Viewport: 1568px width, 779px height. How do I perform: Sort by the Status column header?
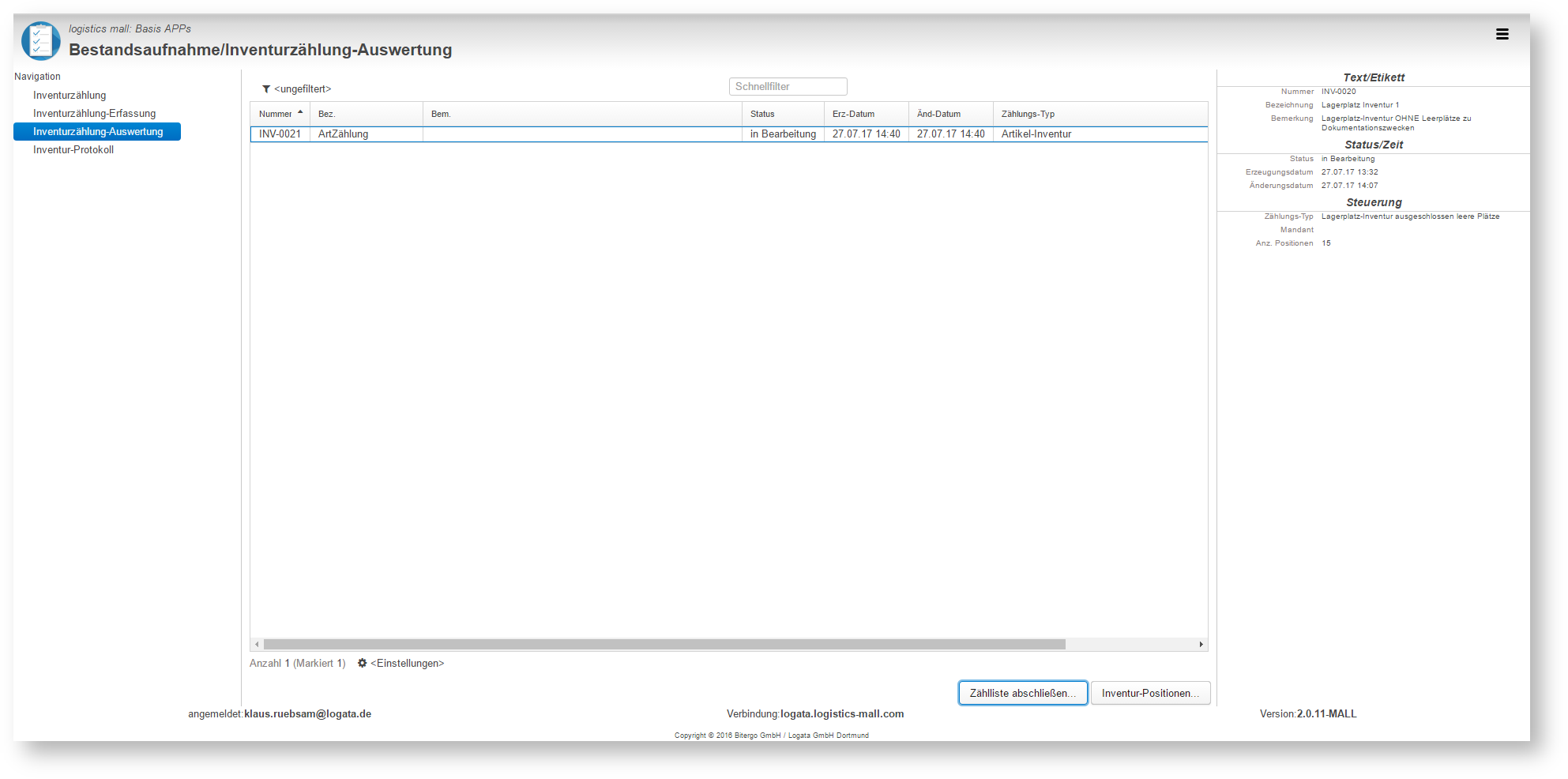coord(783,114)
